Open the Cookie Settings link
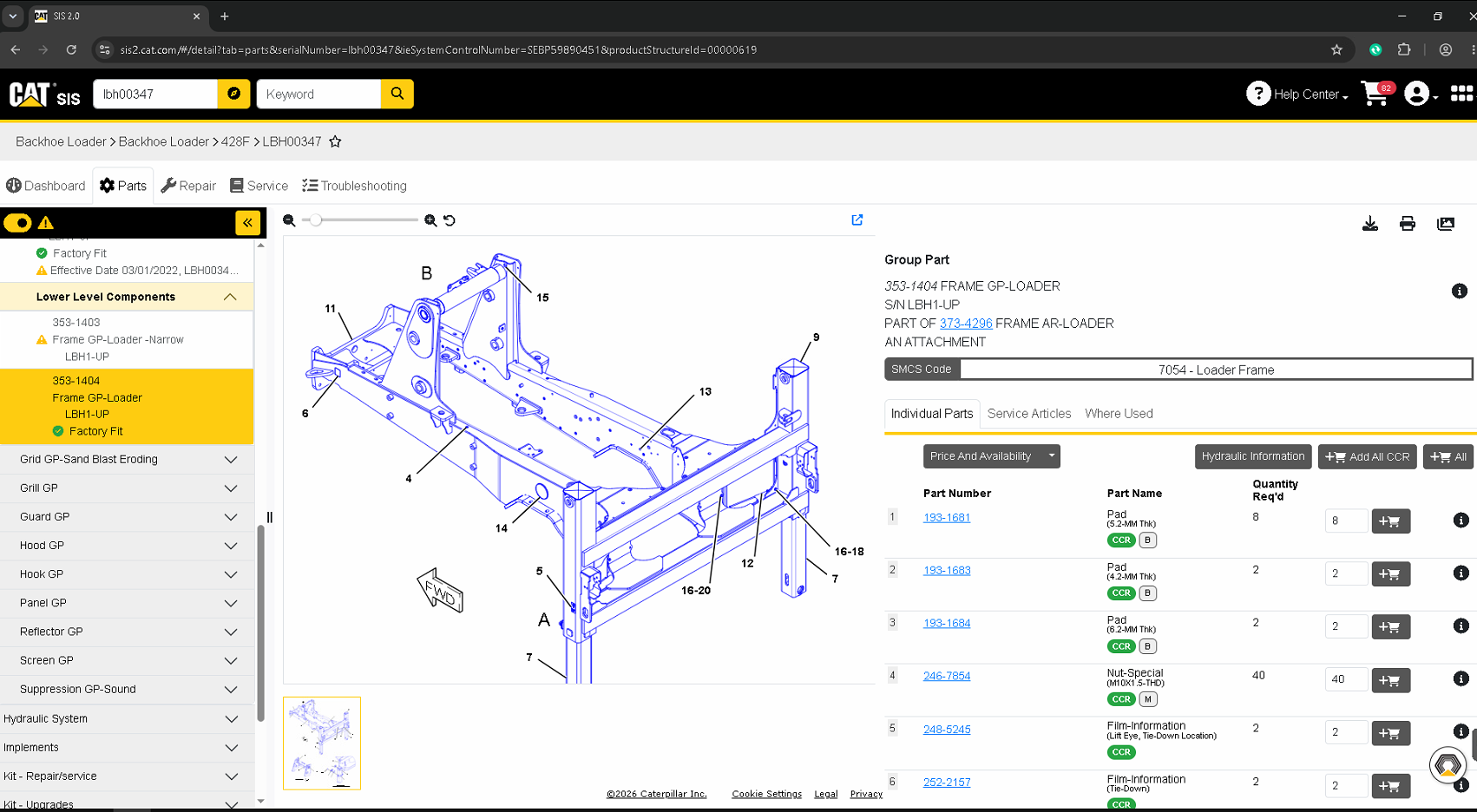The width and height of the screenshot is (1477, 812). pos(767,794)
